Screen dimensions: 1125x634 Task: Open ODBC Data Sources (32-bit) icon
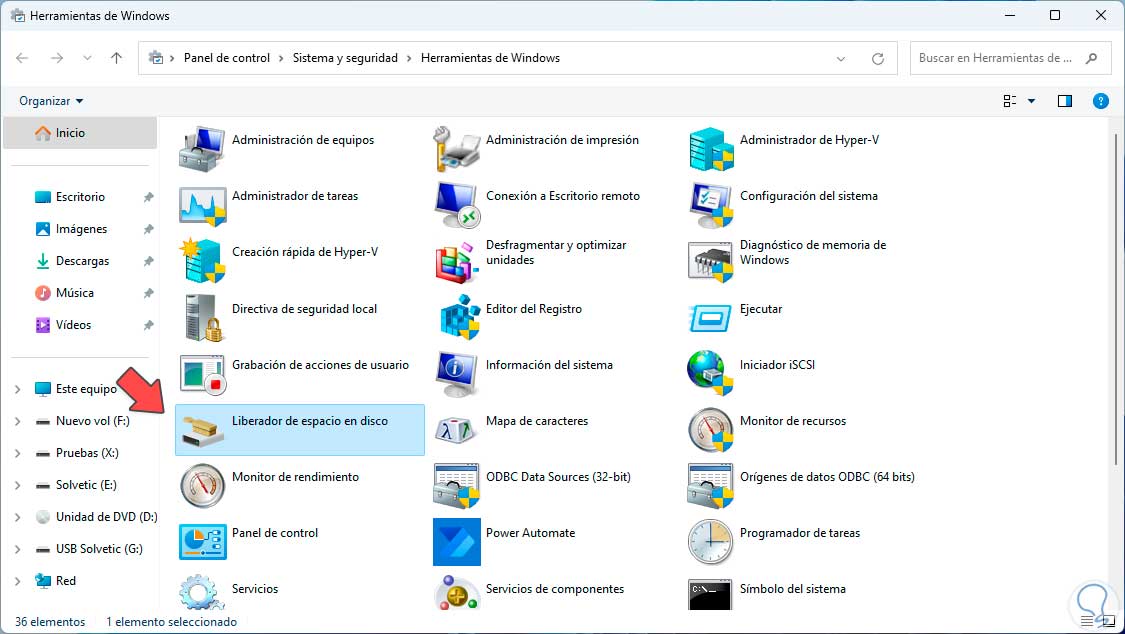click(x=456, y=485)
